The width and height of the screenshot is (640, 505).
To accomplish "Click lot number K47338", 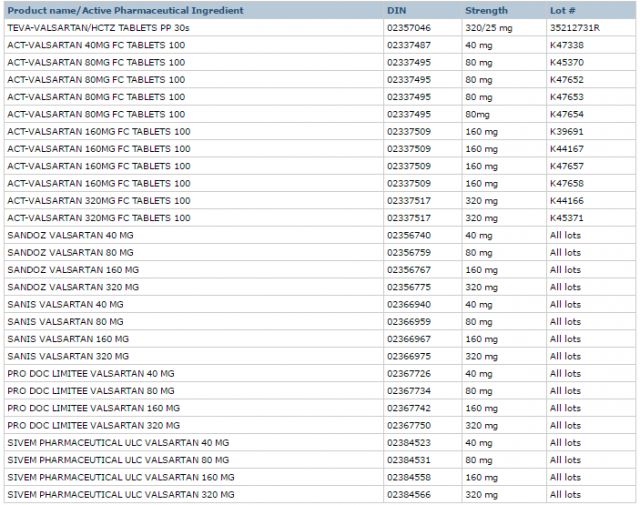I will coord(567,45).
